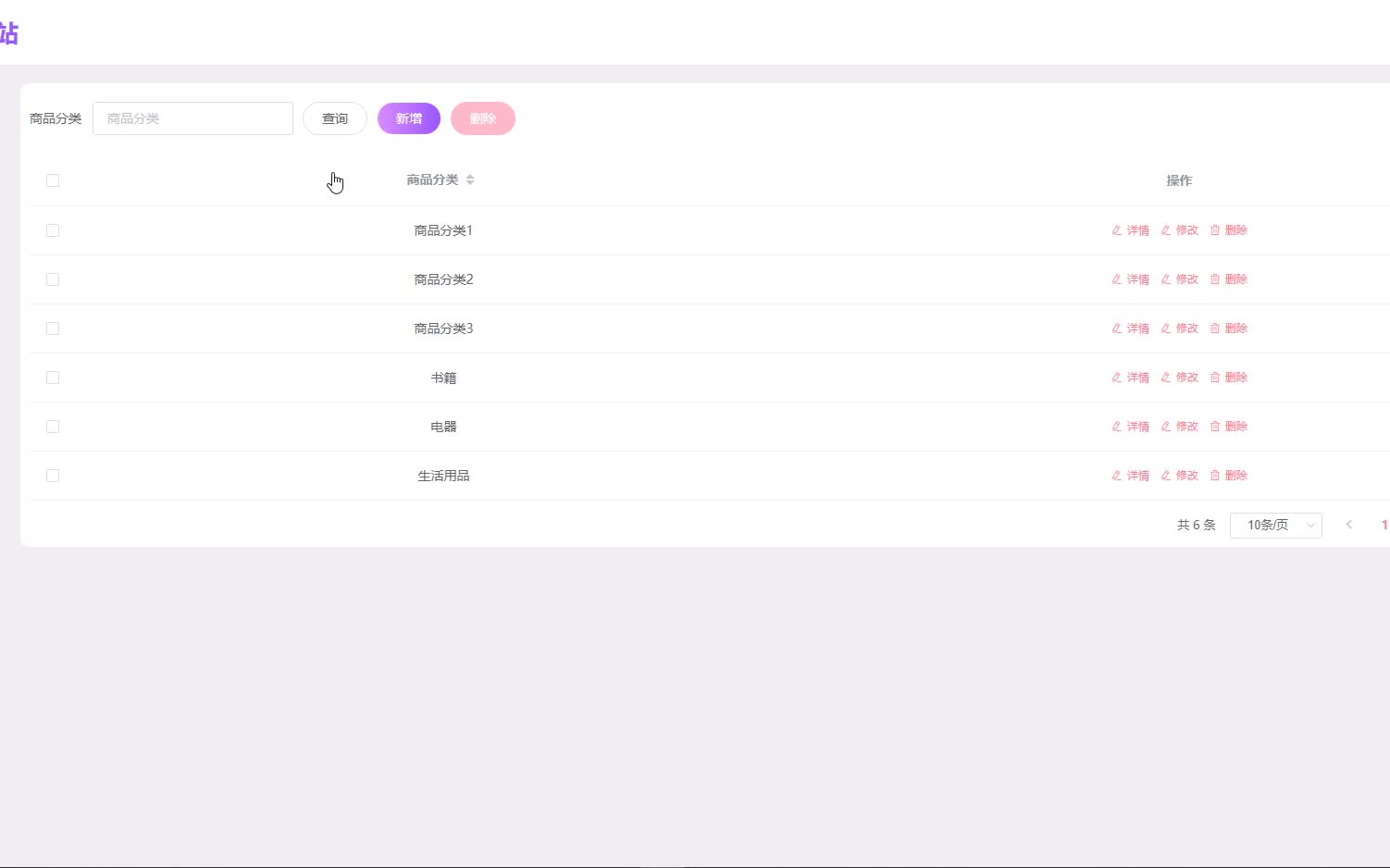Click the 书籍 cell text
The height and width of the screenshot is (868, 1390).
443,378
